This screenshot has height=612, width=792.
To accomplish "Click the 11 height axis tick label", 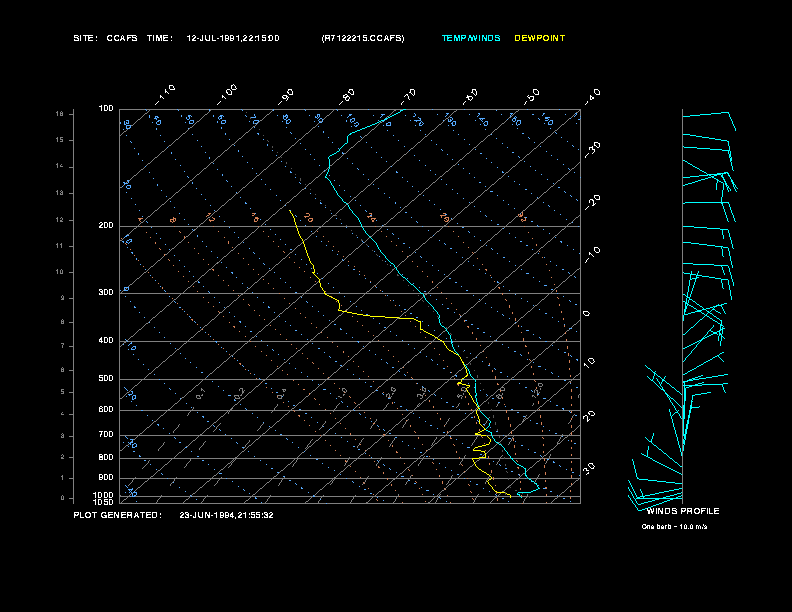I will click(x=60, y=246).
